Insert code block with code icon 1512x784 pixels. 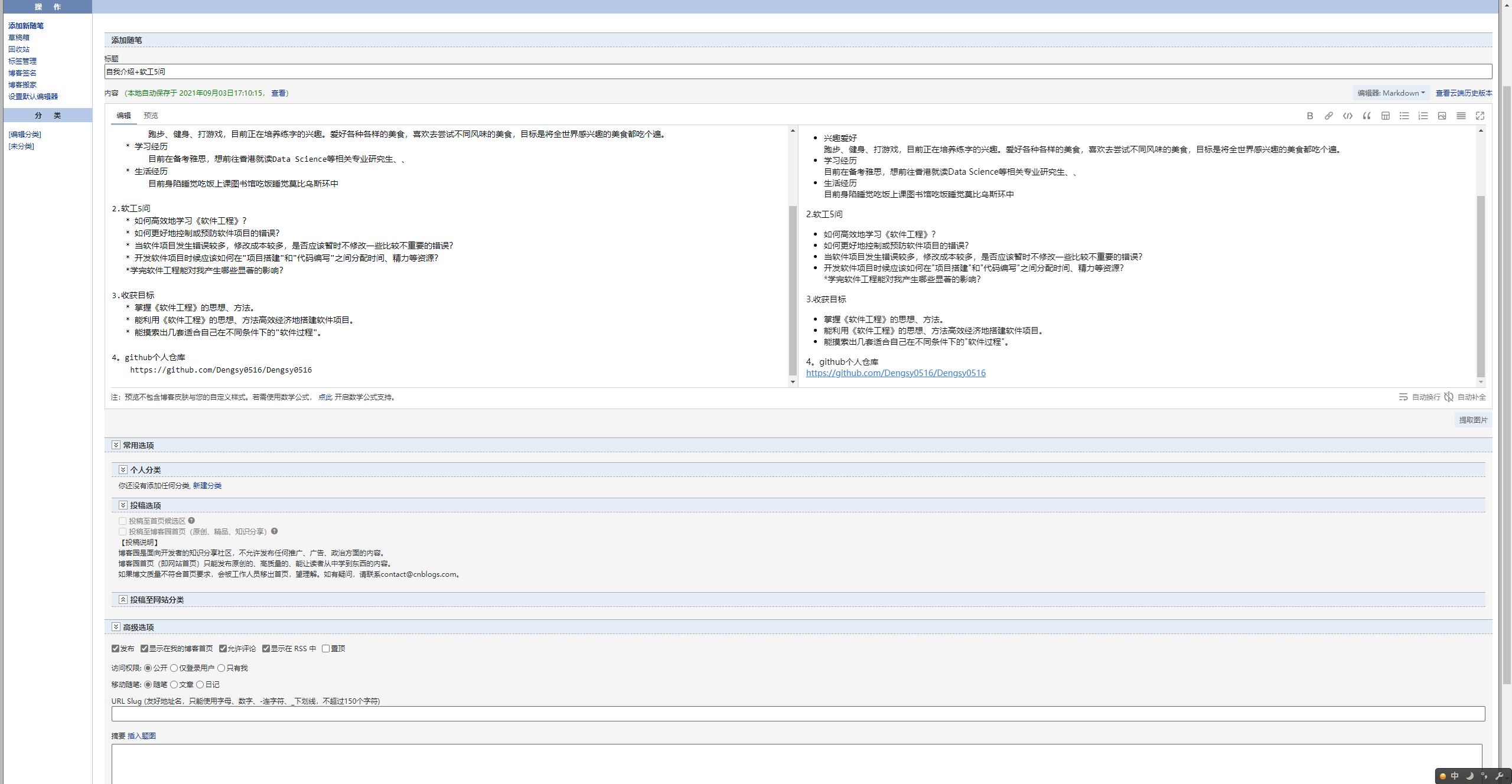click(1347, 116)
